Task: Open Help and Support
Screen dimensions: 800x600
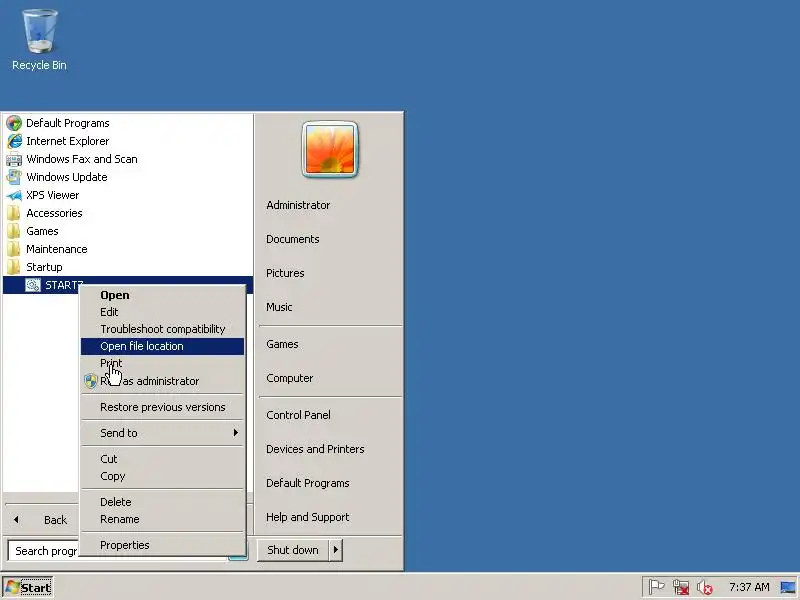Action: [307, 517]
